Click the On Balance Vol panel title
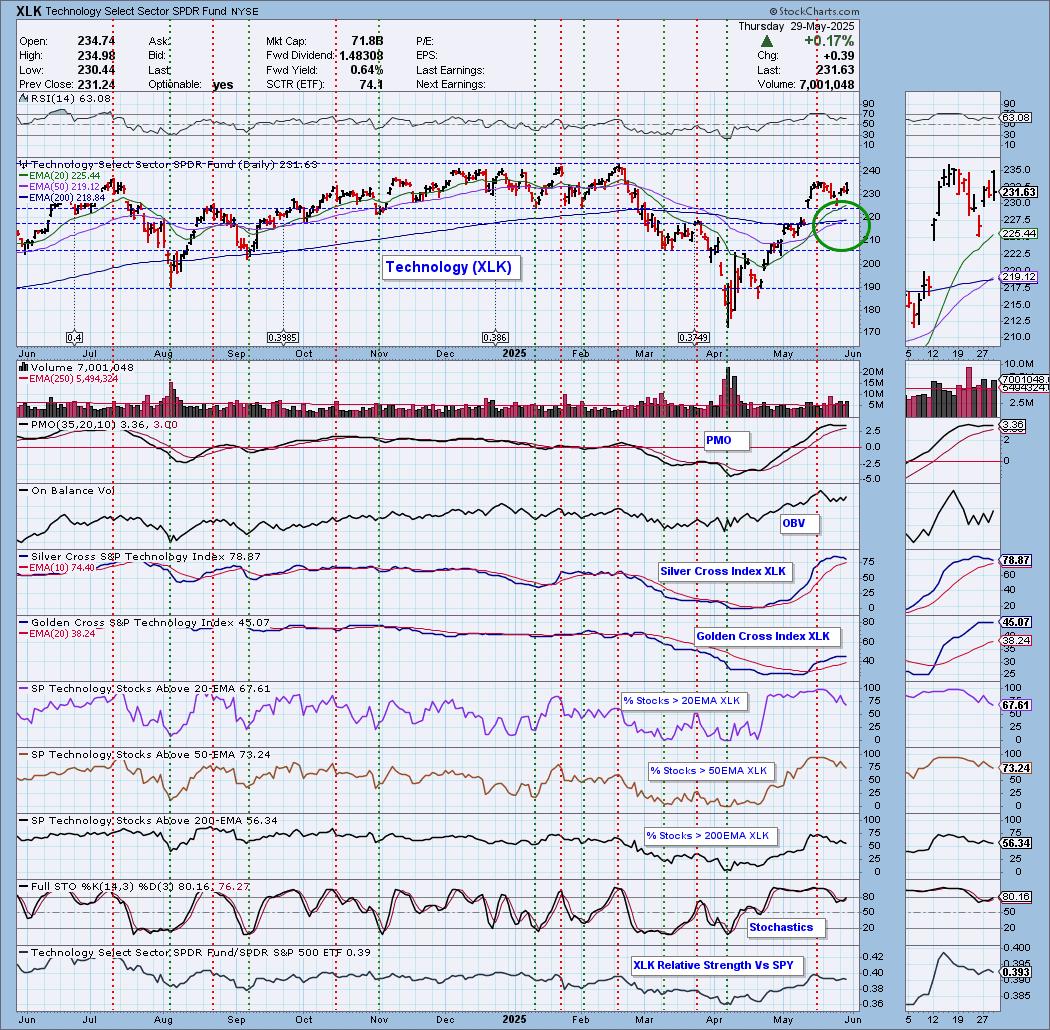The image size is (1050, 1030). click(x=67, y=490)
